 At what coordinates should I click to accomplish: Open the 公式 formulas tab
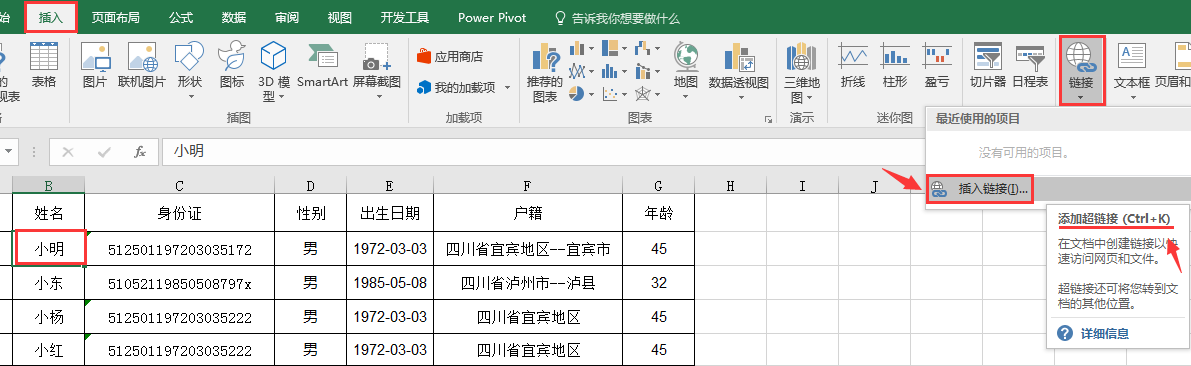tap(181, 17)
